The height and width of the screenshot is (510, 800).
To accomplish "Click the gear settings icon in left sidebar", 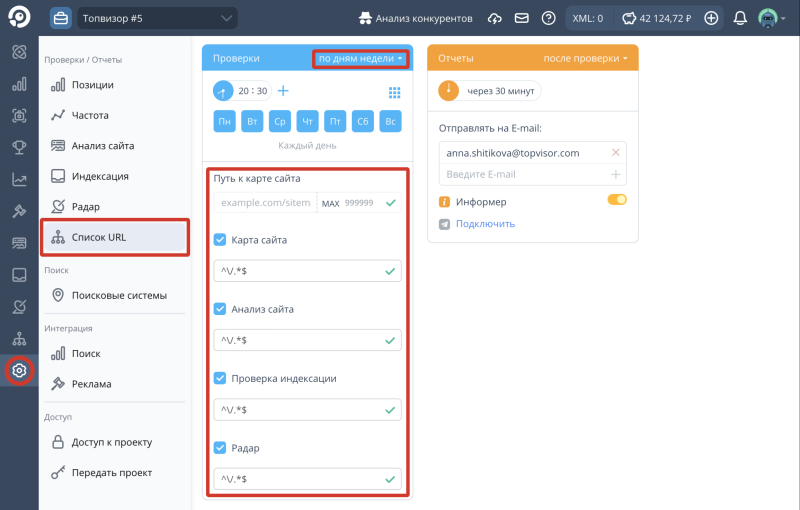I will (x=19, y=371).
